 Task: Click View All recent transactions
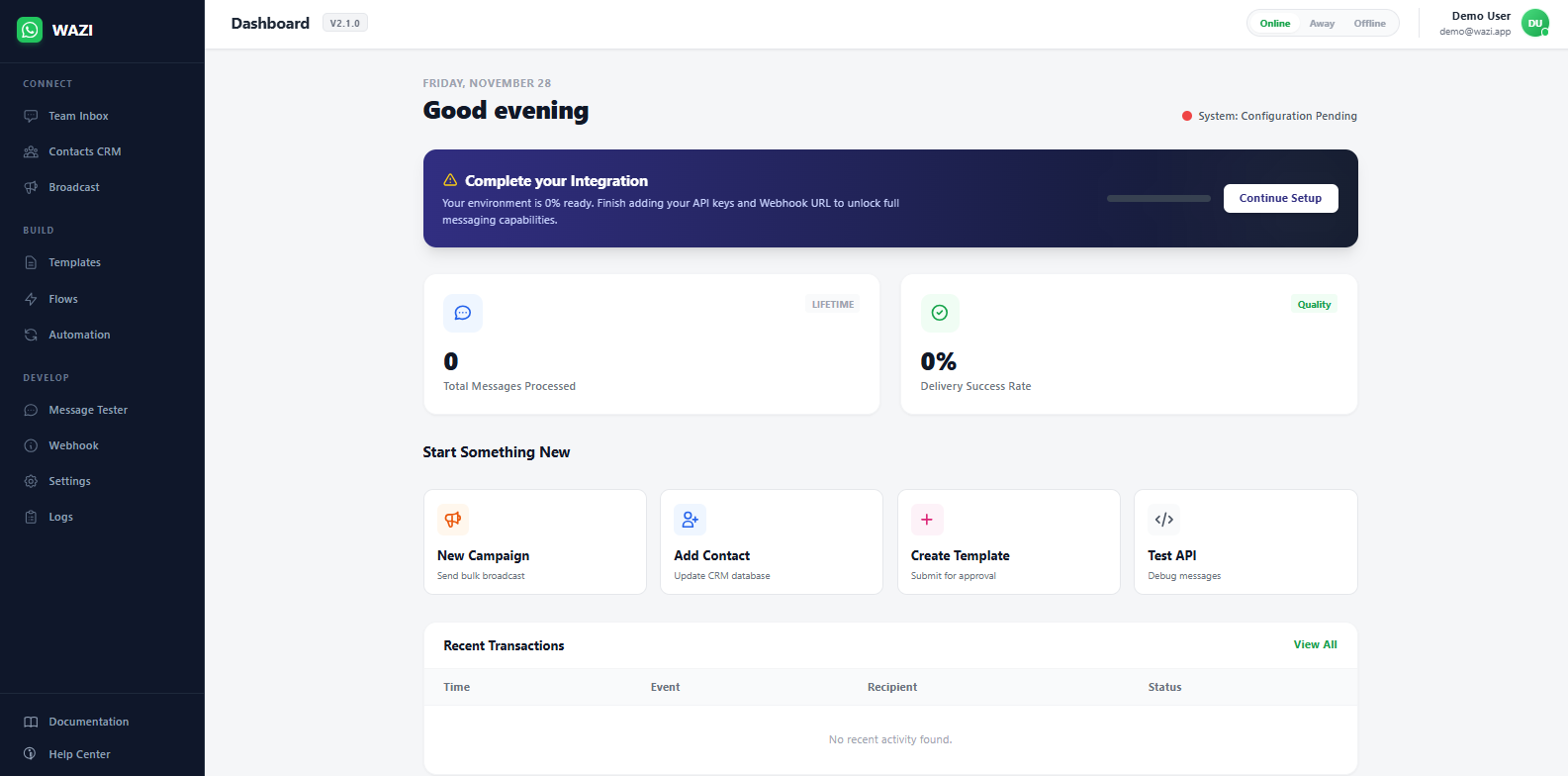tap(1315, 644)
